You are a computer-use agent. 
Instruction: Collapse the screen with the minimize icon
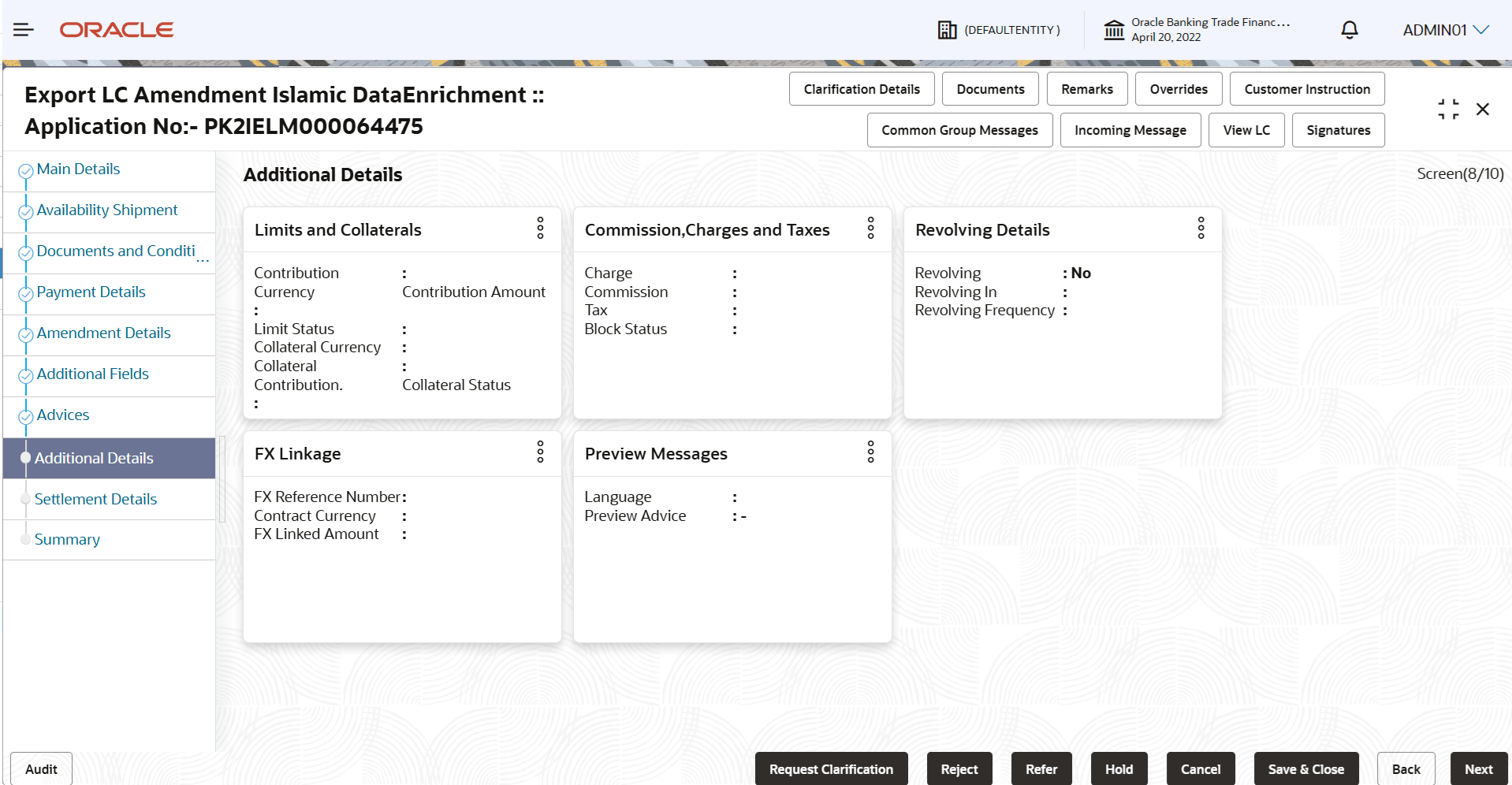tap(1448, 110)
